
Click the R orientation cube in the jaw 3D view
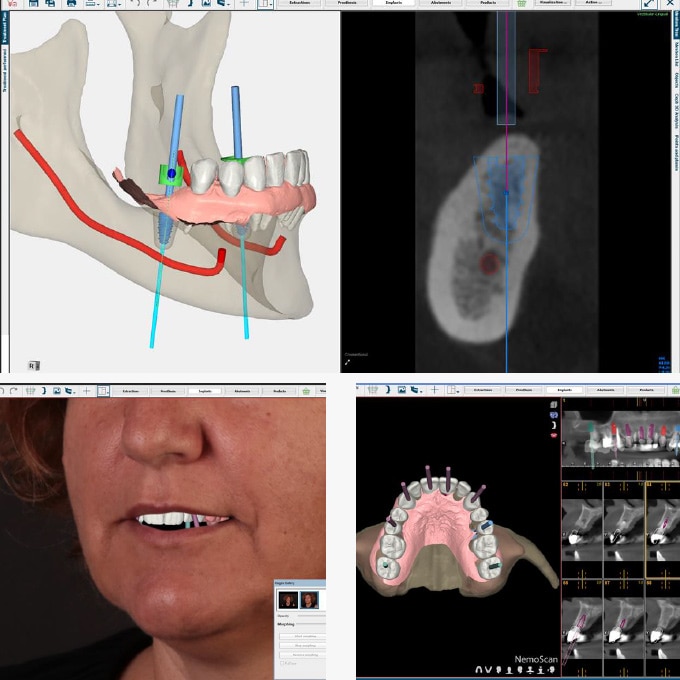[x=33, y=366]
